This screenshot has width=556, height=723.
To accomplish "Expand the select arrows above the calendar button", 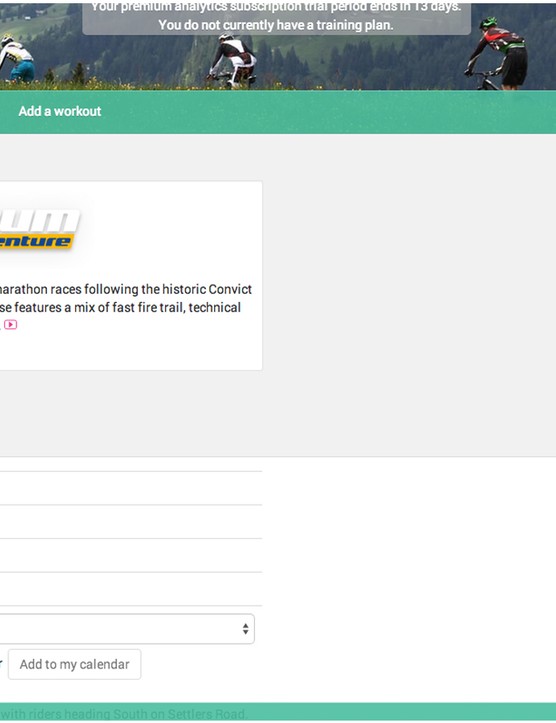I will (245, 628).
